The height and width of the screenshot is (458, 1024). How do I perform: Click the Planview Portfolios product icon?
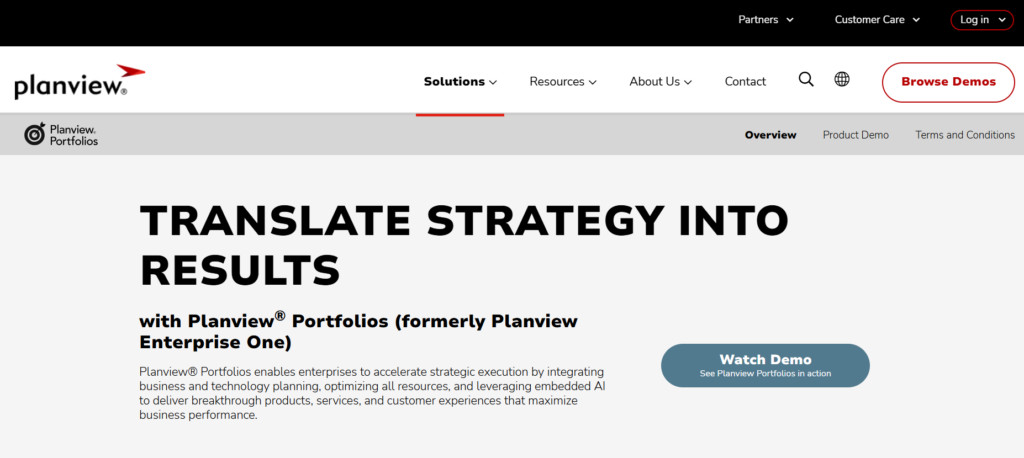pos(35,135)
